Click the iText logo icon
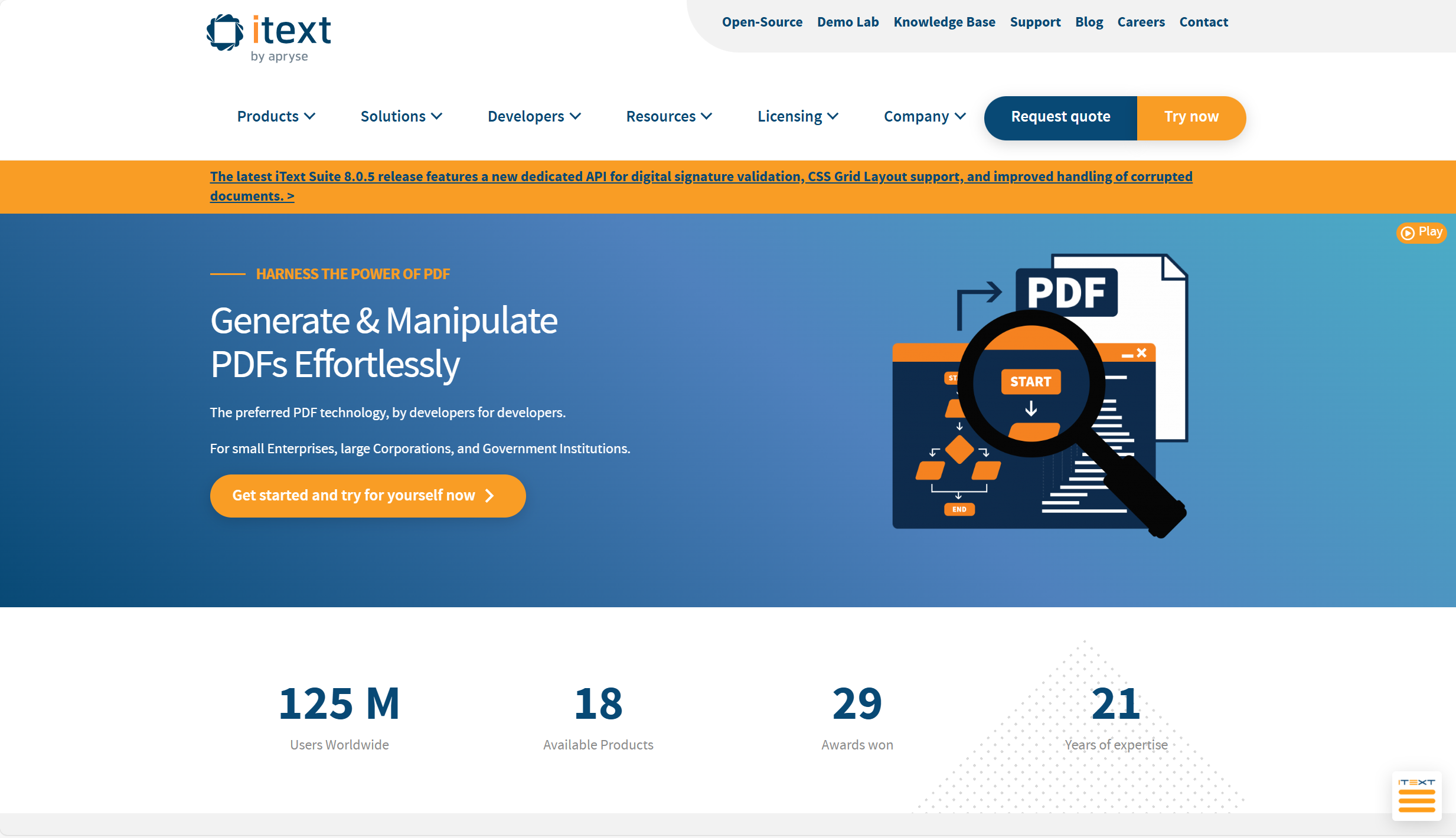1456x838 pixels. click(224, 32)
